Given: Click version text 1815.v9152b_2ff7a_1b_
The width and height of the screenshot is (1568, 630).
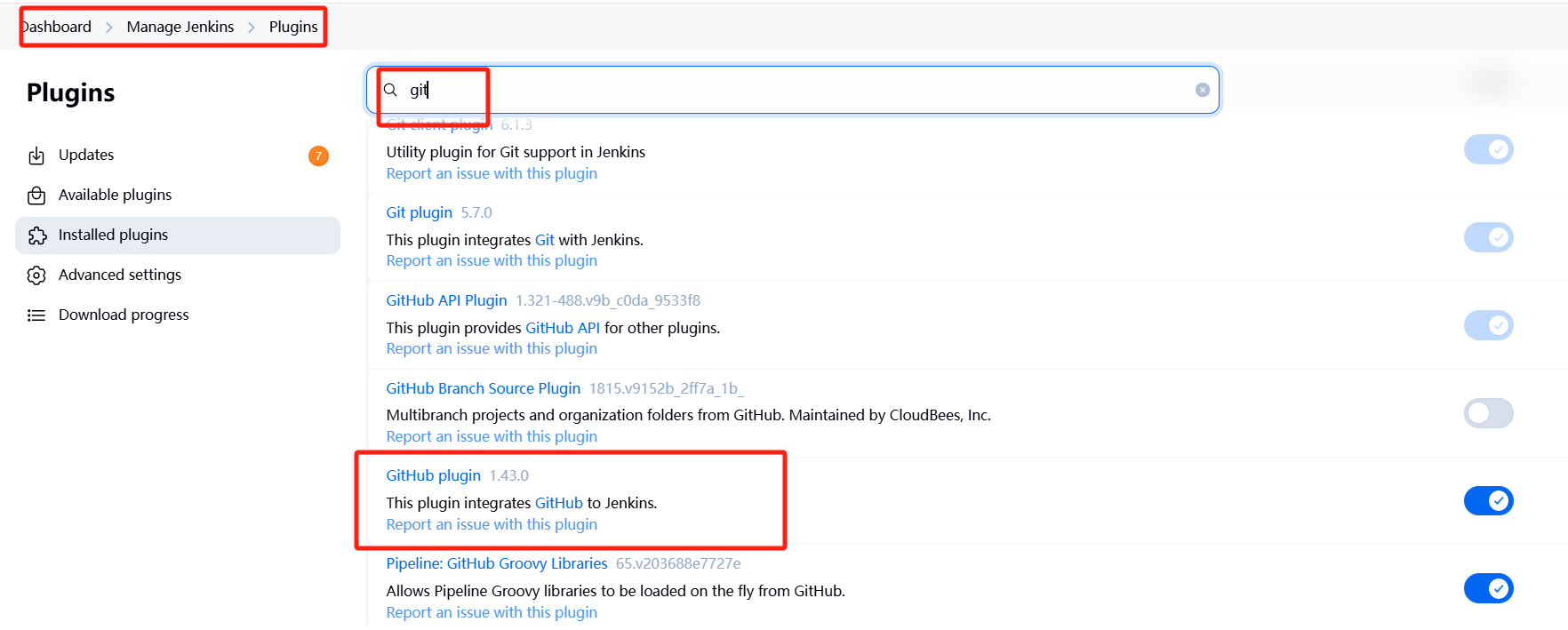Looking at the screenshot, I should point(667,388).
